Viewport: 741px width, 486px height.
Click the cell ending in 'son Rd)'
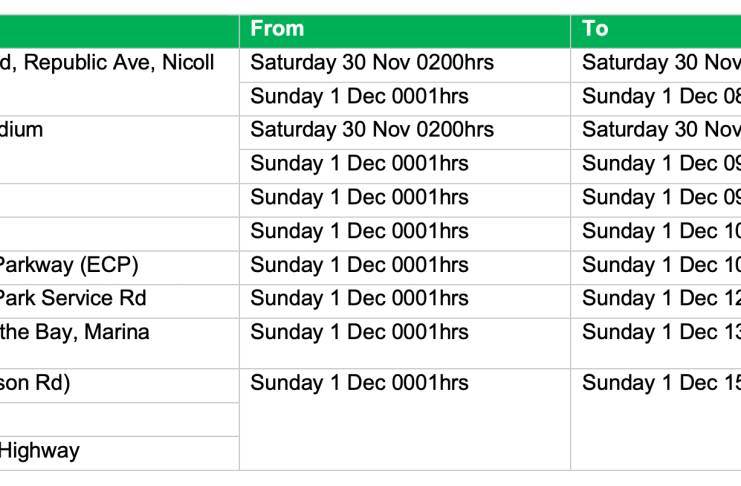pyautogui.click(x=35, y=383)
